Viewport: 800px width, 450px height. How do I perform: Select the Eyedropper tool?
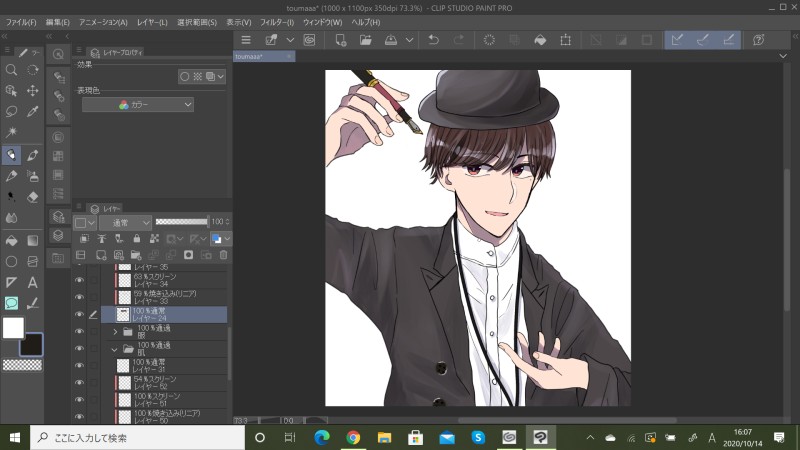tap(33, 112)
